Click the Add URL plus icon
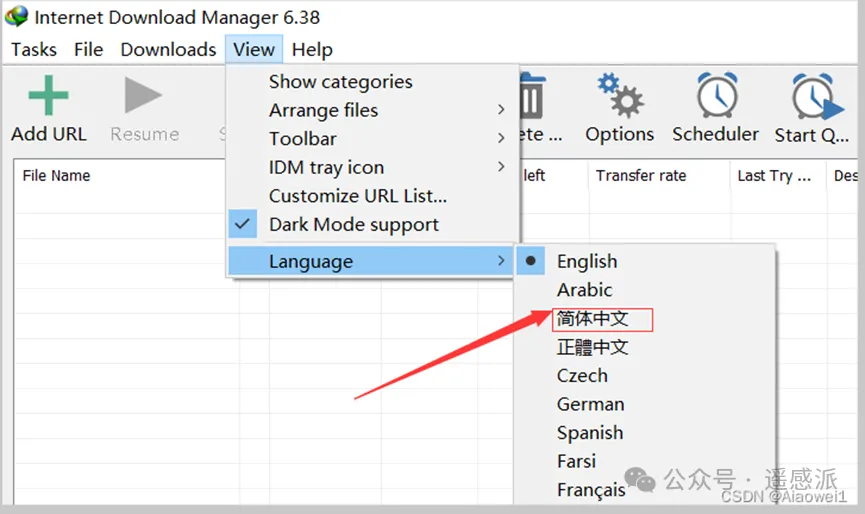 click(x=49, y=95)
